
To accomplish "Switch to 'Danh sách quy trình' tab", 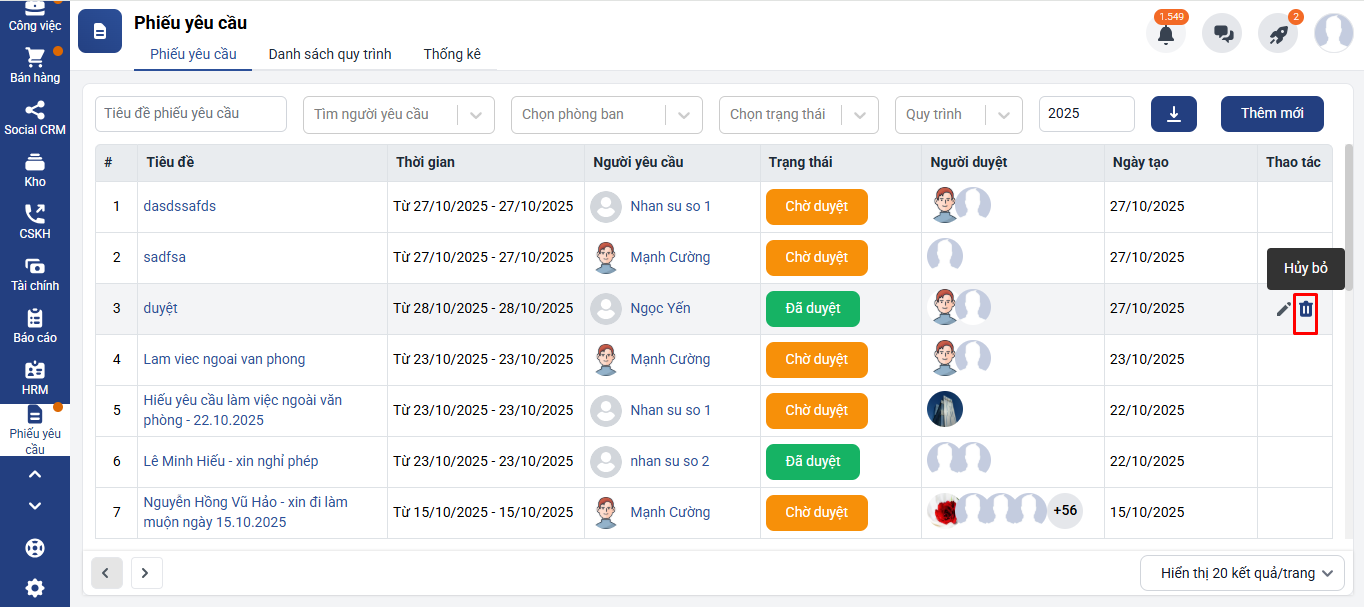I will coord(330,54).
